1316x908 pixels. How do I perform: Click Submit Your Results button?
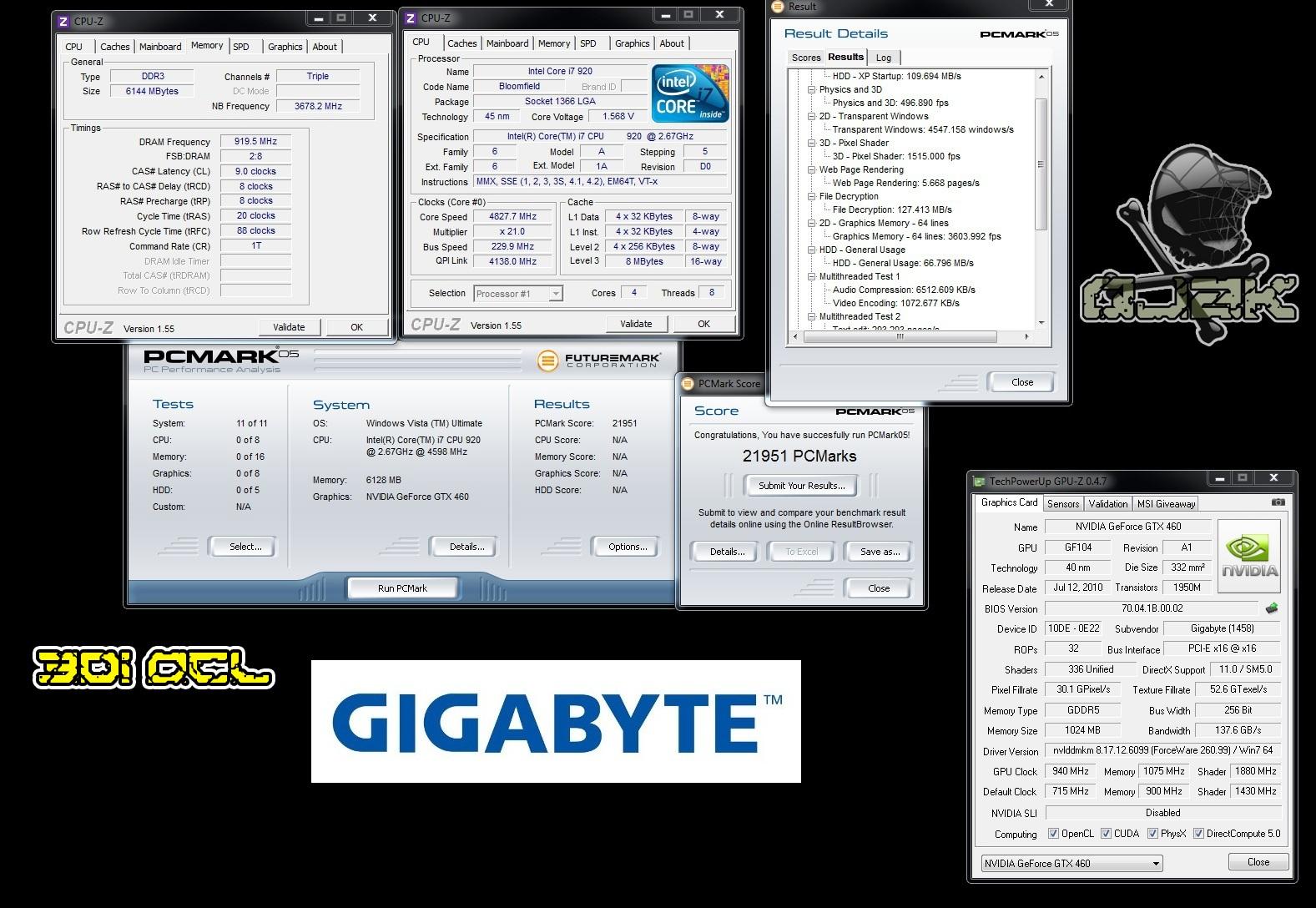click(x=801, y=486)
